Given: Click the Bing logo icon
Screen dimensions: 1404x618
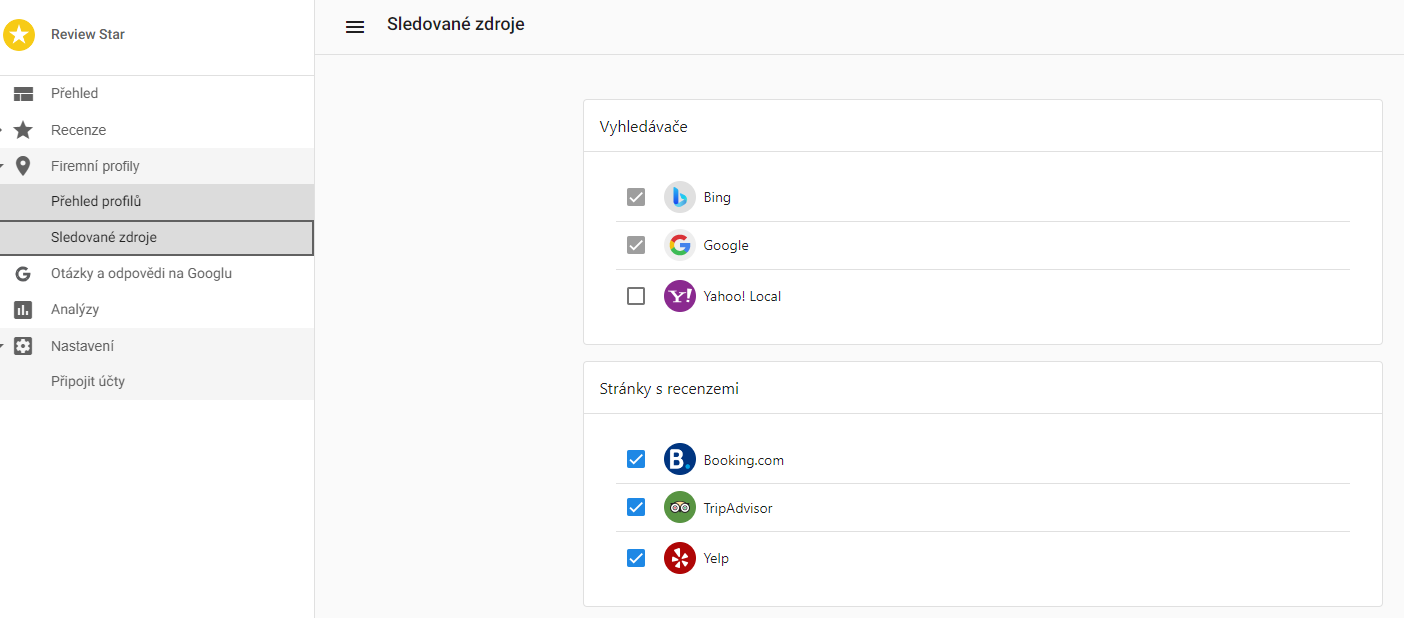Looking at the screenshot, I should pyautogui.click(x=680, y=197).
